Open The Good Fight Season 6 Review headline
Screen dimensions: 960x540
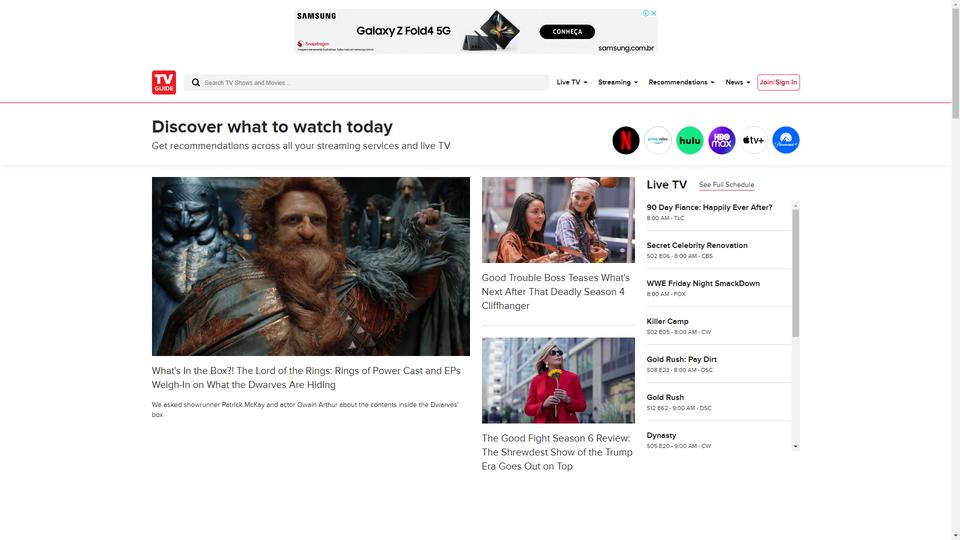pyautogui.click(x=557, y=452)
